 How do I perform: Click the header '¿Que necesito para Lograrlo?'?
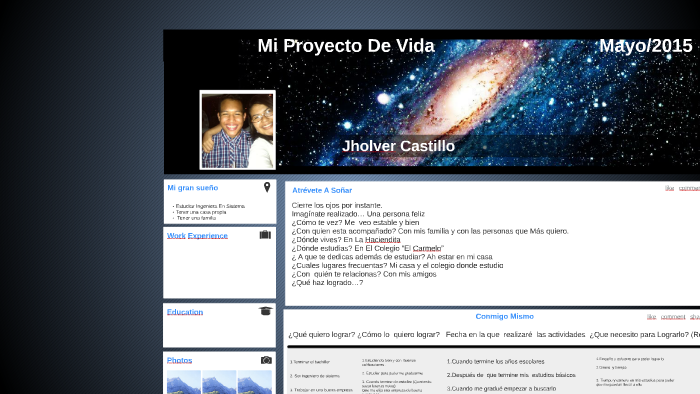pos(639,334)
